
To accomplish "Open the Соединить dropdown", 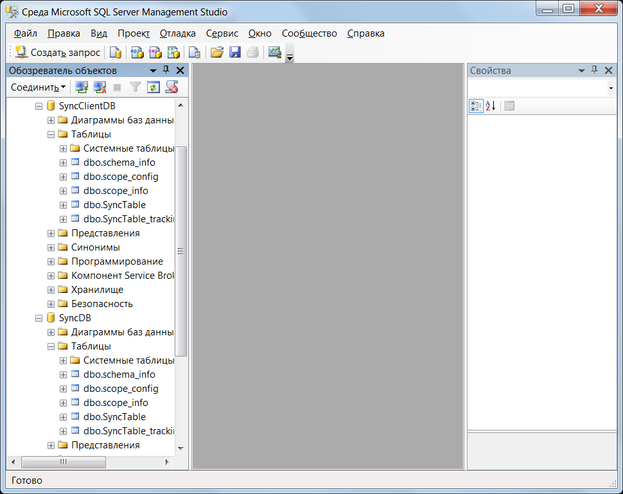I will pos(38,88).
